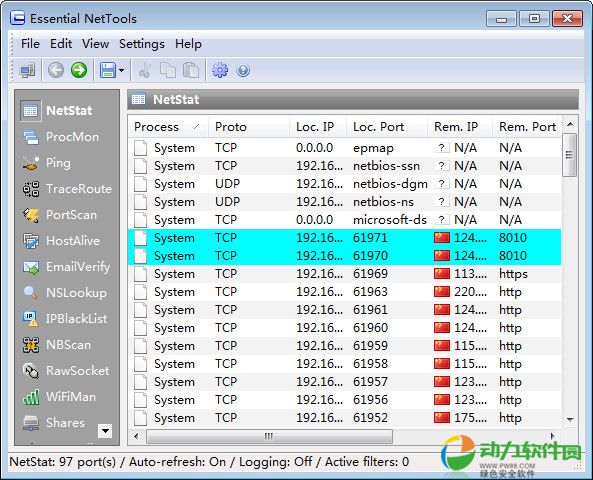593x480 pixels.
Task: Click the Save floppy disk icon
Action: (108, 70)
